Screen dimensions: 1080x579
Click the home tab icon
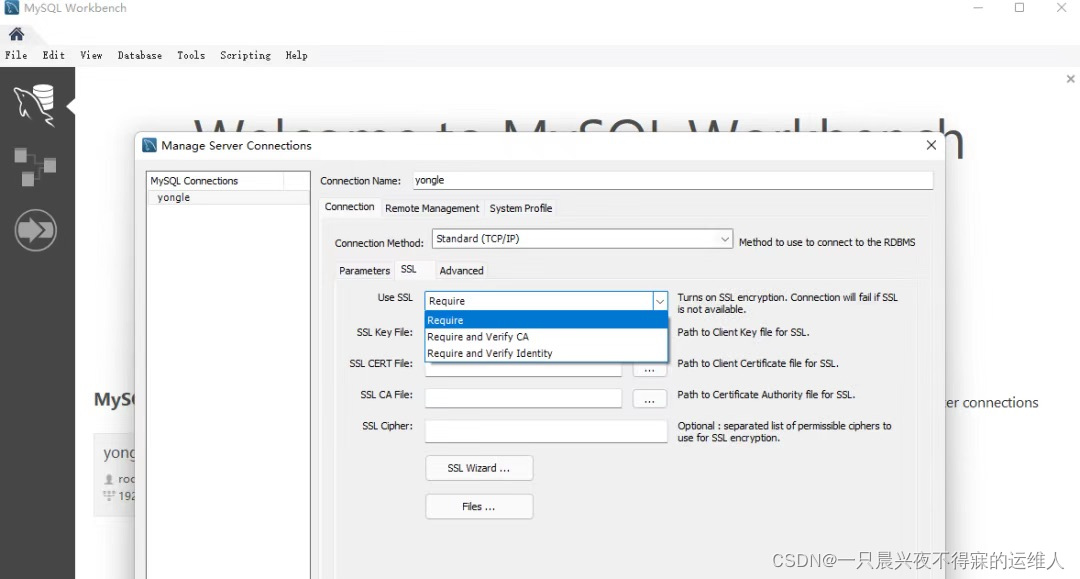(17, 34)
